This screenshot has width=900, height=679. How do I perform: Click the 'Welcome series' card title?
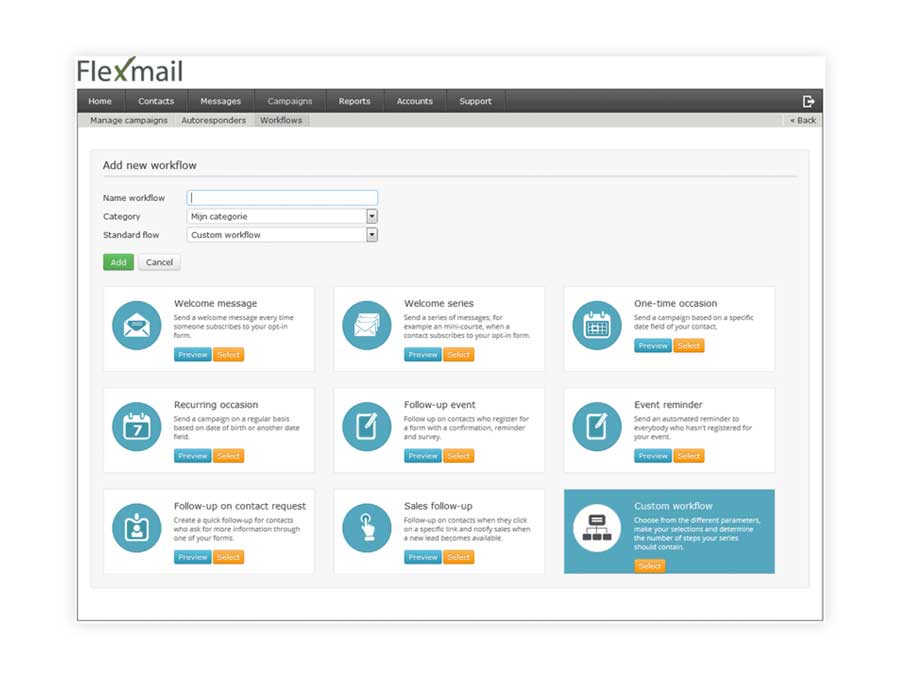[439, 303]
